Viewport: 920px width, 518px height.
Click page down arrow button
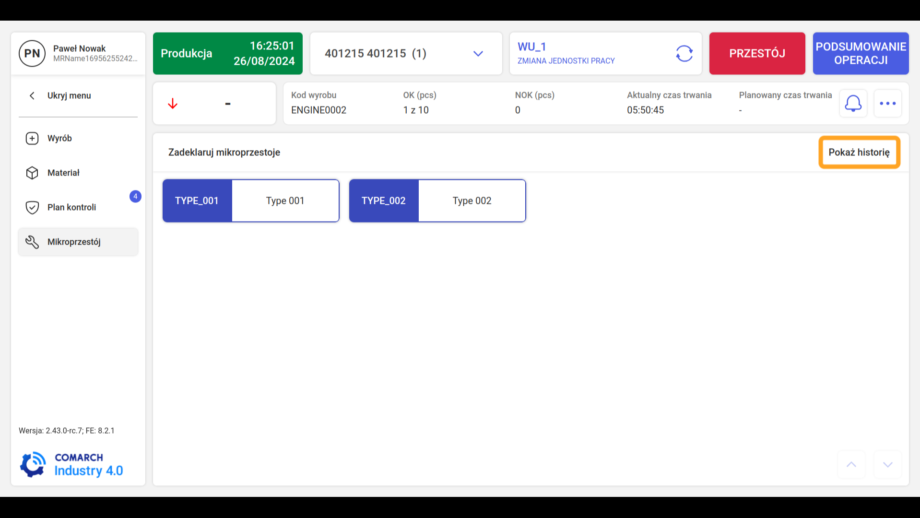(x=888, y=465)
